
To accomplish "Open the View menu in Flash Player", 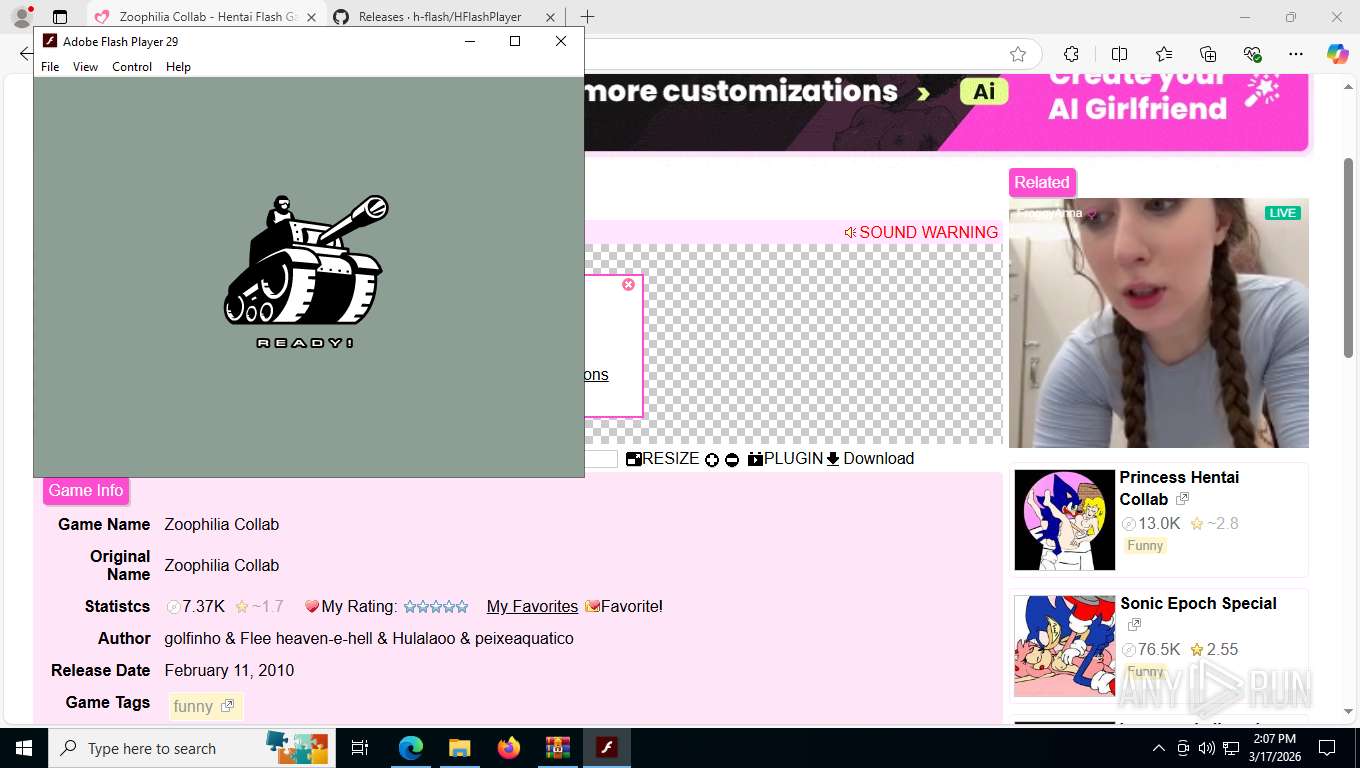I will [x=86, y=67].
